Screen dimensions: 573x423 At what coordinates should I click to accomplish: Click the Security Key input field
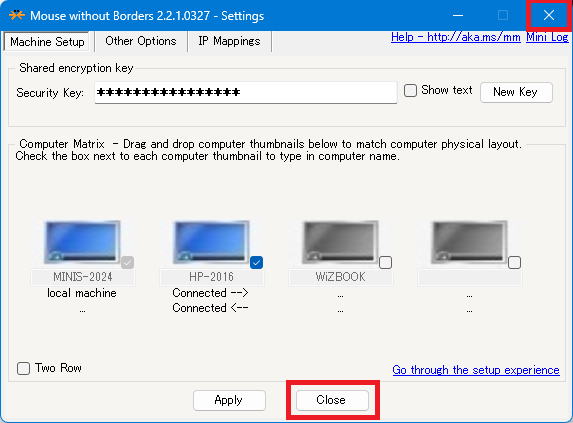click(246, 92)
